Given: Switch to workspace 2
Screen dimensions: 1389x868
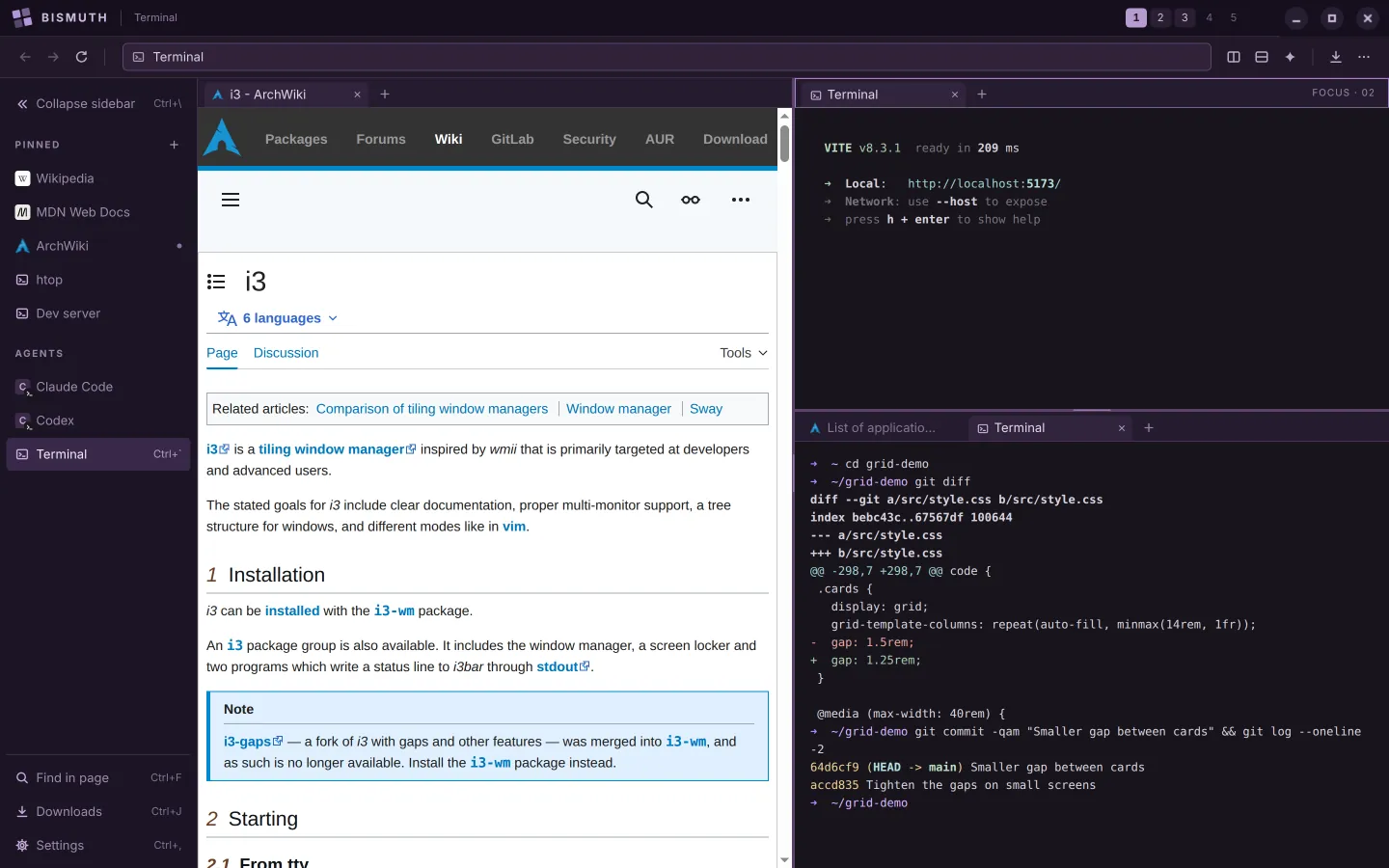Looking at the screenshot, I should pos(1160,17).
